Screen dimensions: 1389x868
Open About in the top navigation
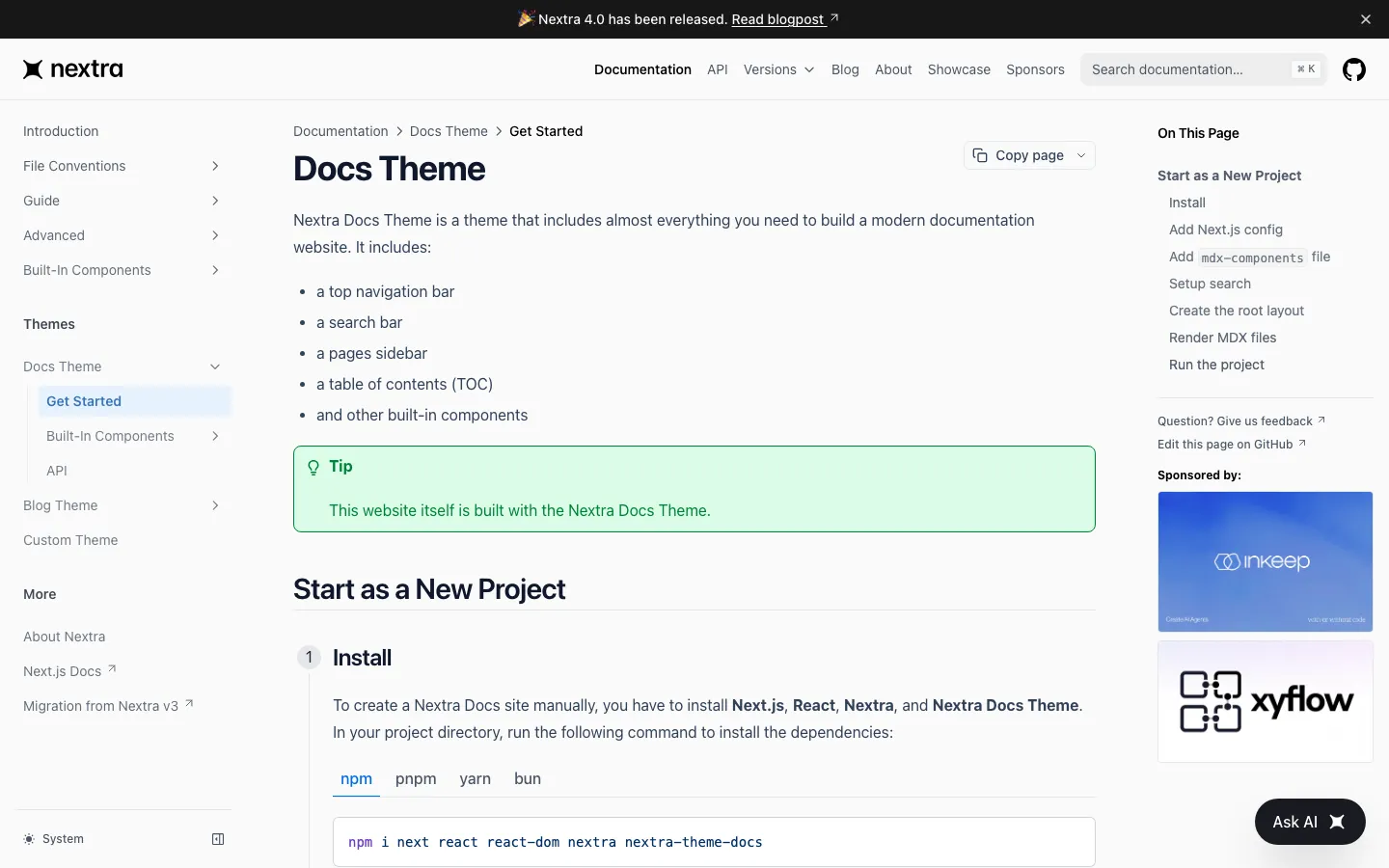coord(893,69)
